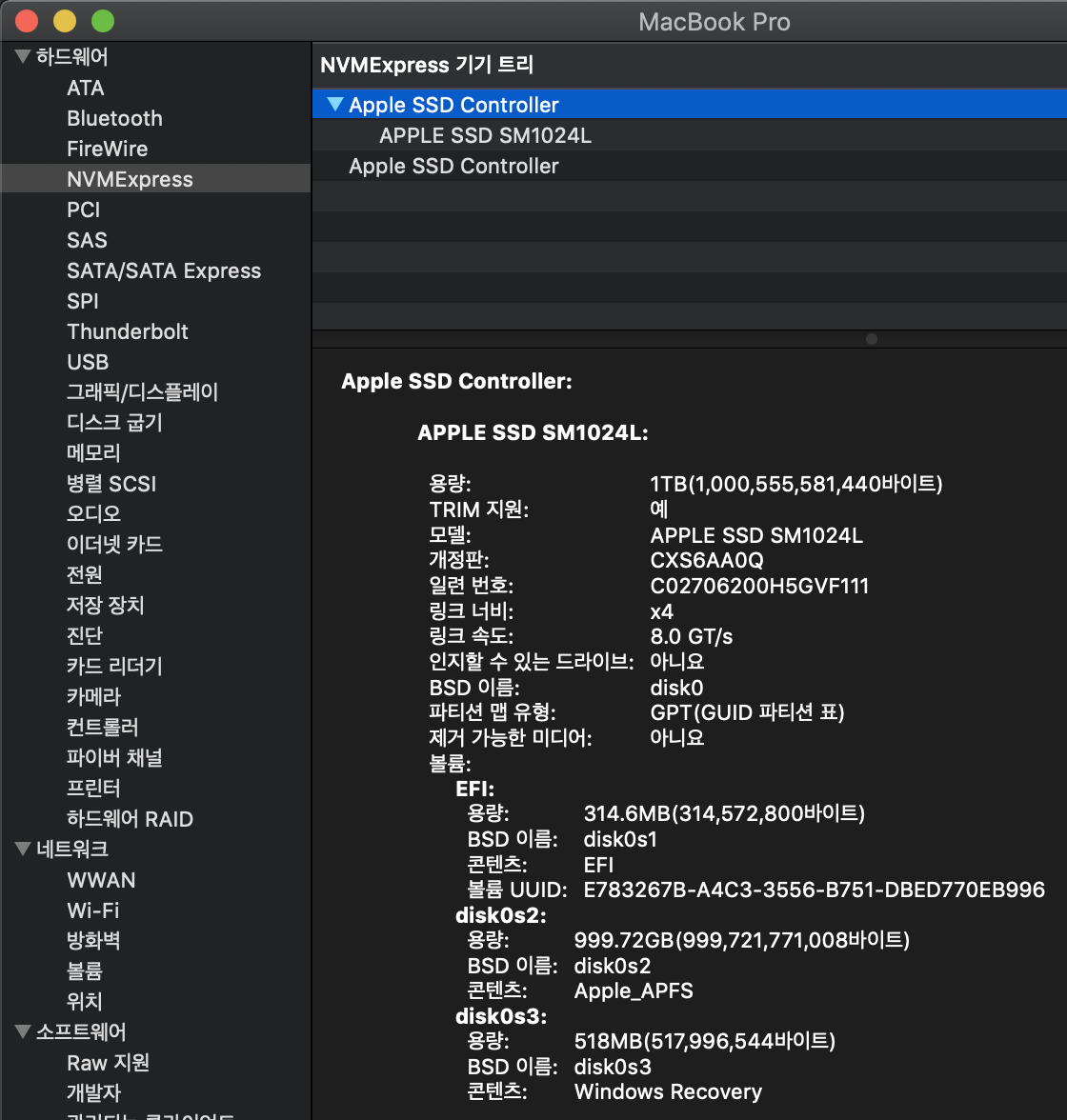
Task: Select the second unselected Apple SSD Controller row
Action: click(690, 166)
